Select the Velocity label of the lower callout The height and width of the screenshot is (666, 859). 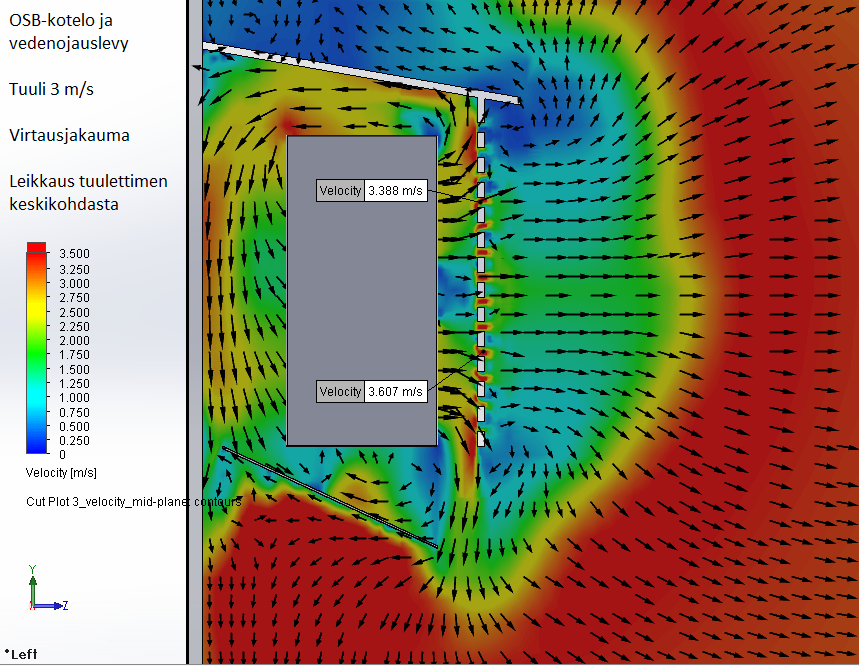coord(341,392)
